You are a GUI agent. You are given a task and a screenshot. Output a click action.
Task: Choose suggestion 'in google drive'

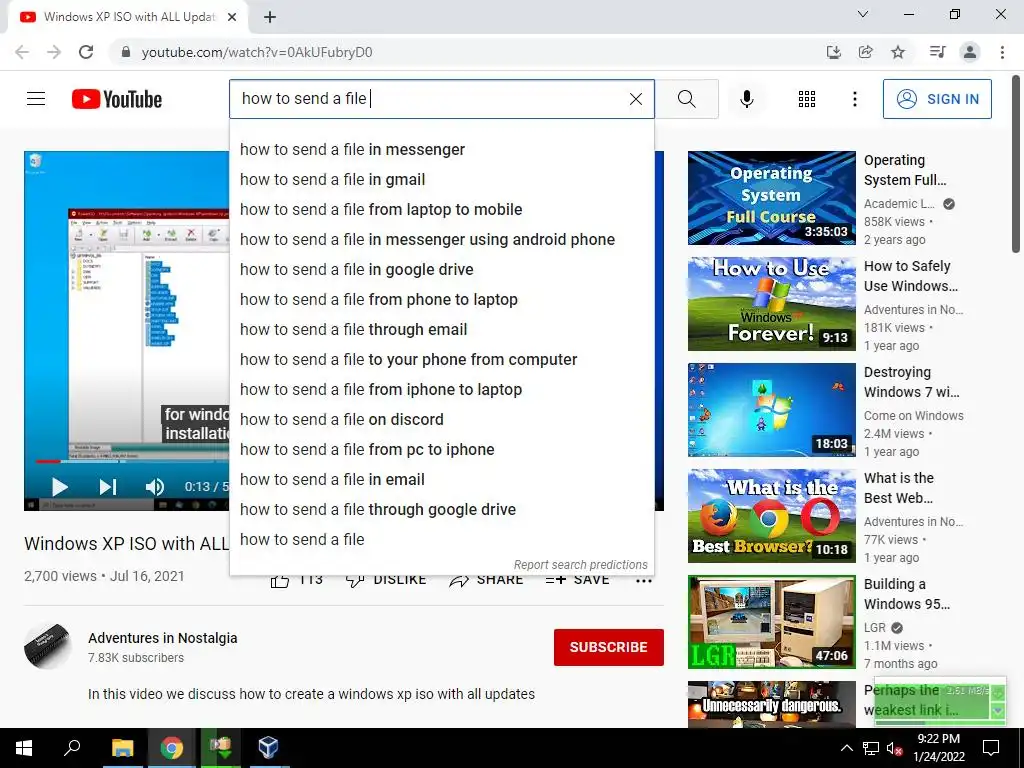click(441, 270)
